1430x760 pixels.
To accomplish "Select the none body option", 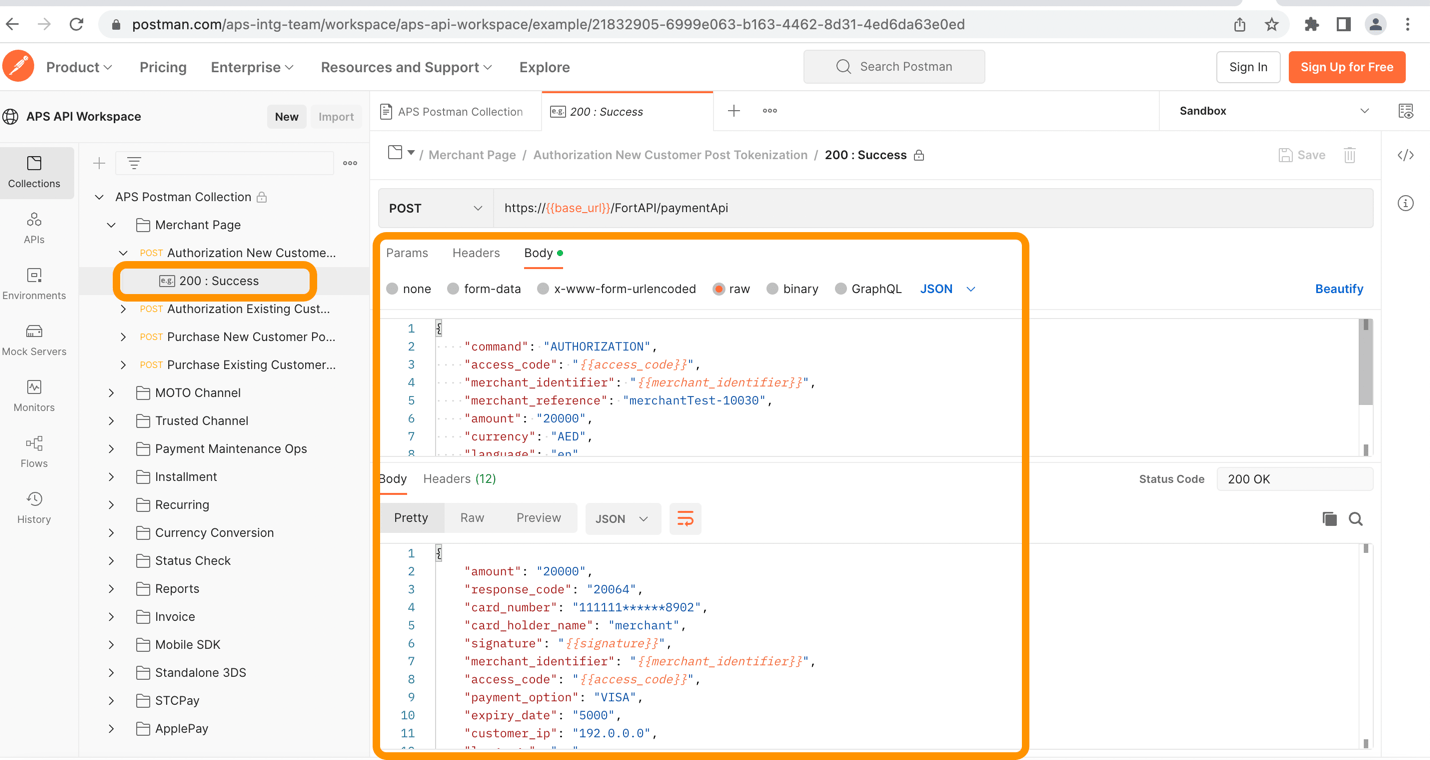I will click(393, 289).
